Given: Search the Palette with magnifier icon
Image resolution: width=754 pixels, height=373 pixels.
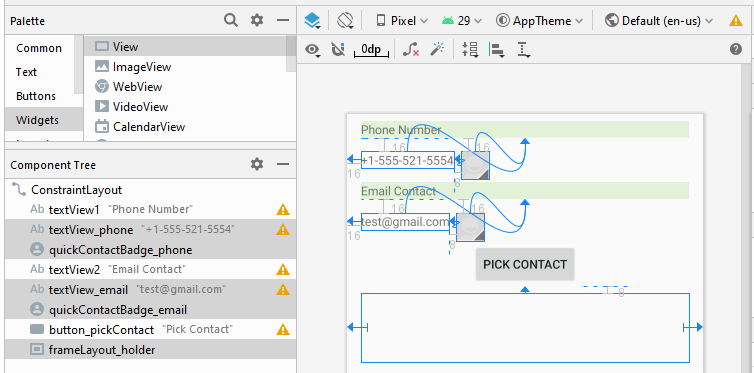Looking at the screenshot, I should pyautogui.click(x=231, y=20).
